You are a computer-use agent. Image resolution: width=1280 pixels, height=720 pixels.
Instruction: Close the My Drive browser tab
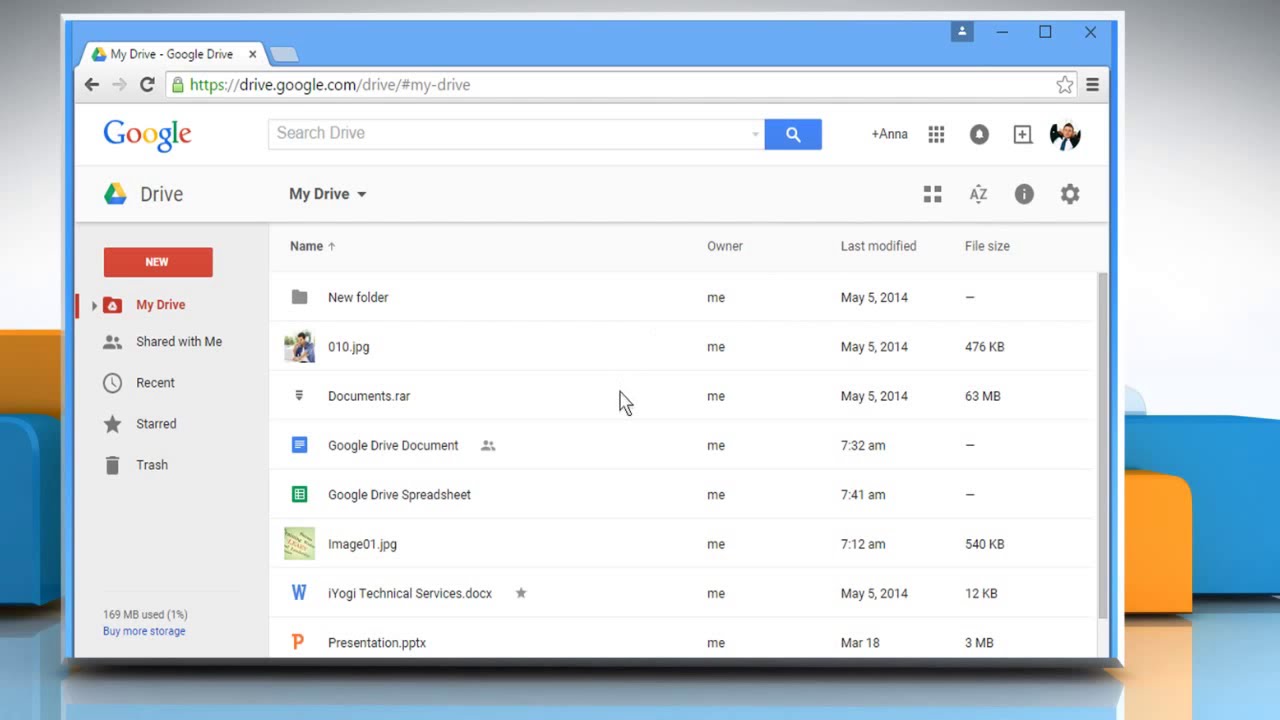coord(252,54)
